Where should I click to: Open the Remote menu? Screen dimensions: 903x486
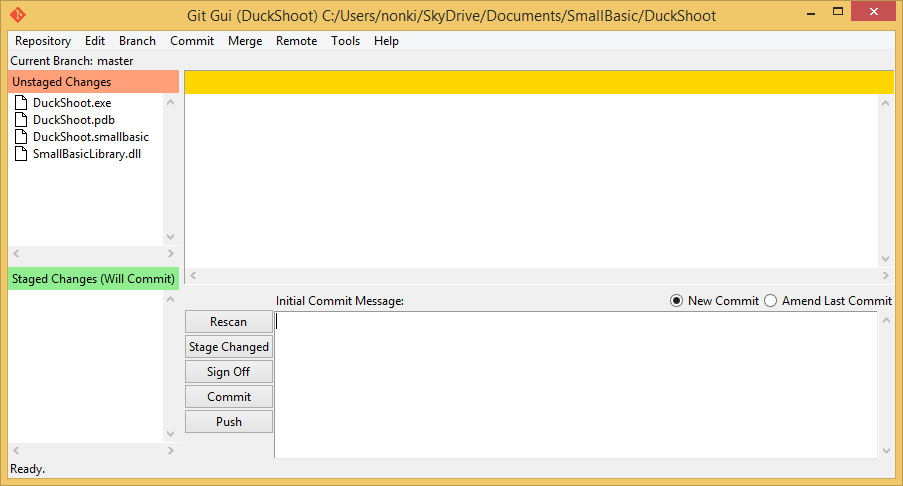pyautogui.click(x=296, y=41)
